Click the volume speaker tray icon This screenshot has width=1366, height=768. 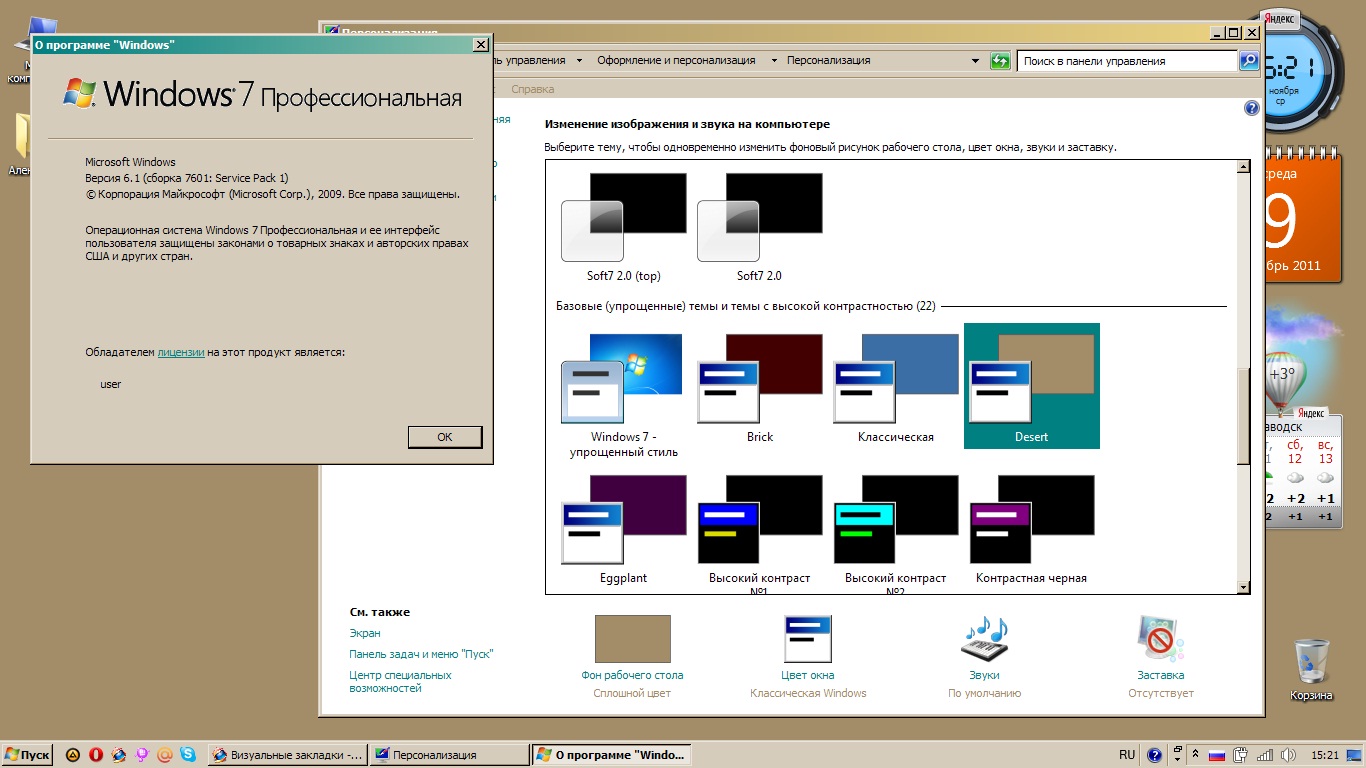1288,755
